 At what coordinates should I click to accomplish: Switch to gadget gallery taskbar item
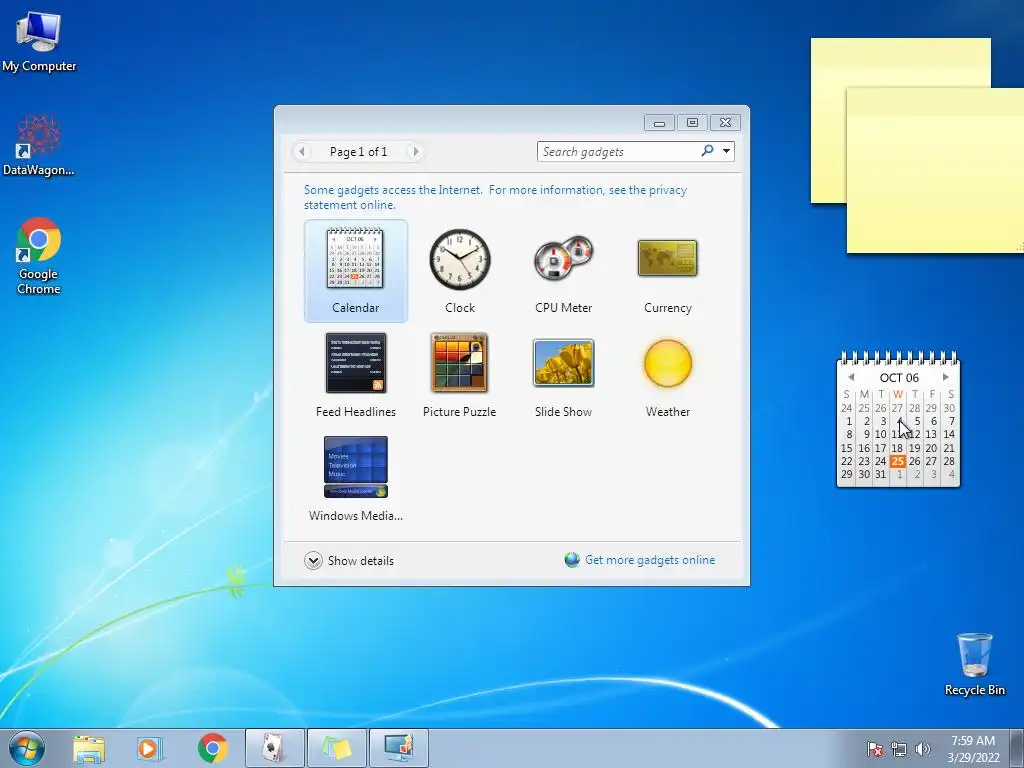[x=399, y=748]
